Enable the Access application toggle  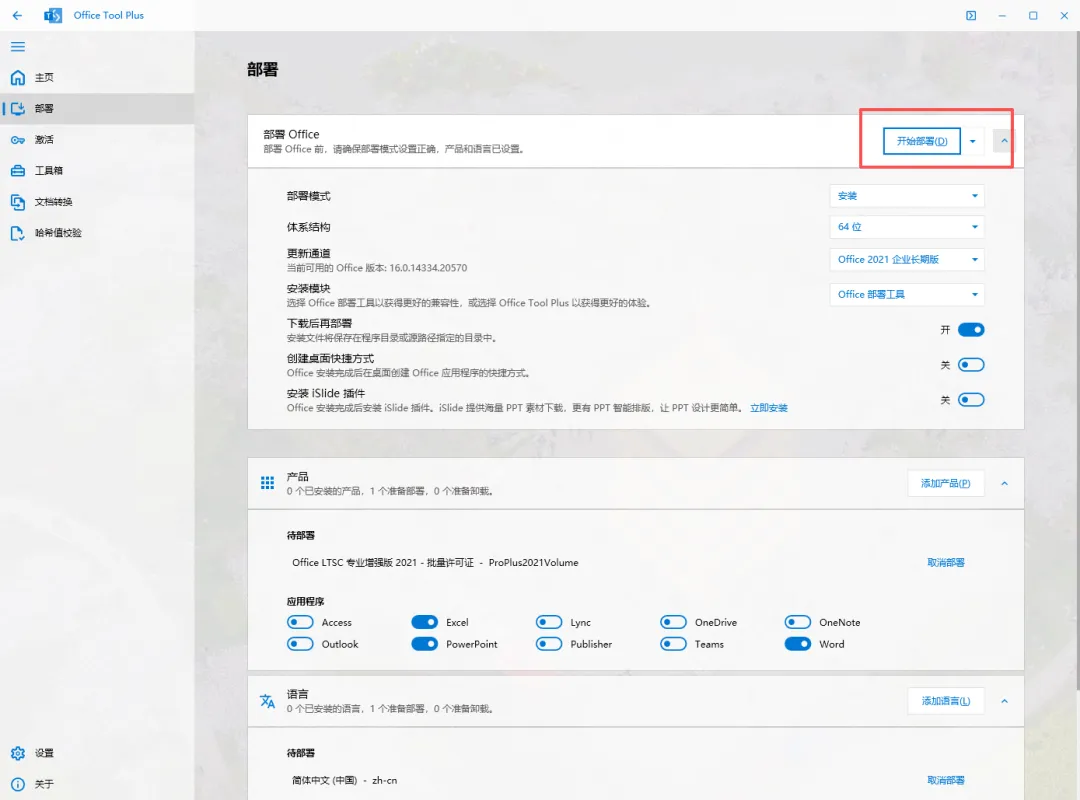tap(300, 622)
